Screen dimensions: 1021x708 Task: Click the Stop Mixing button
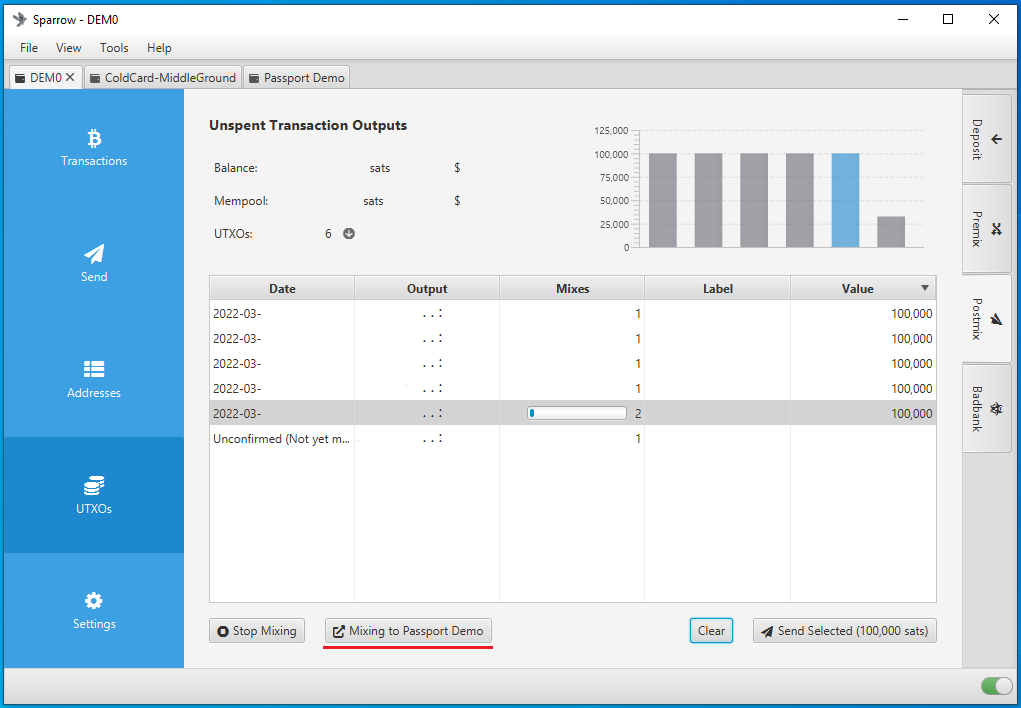(257, 630)
